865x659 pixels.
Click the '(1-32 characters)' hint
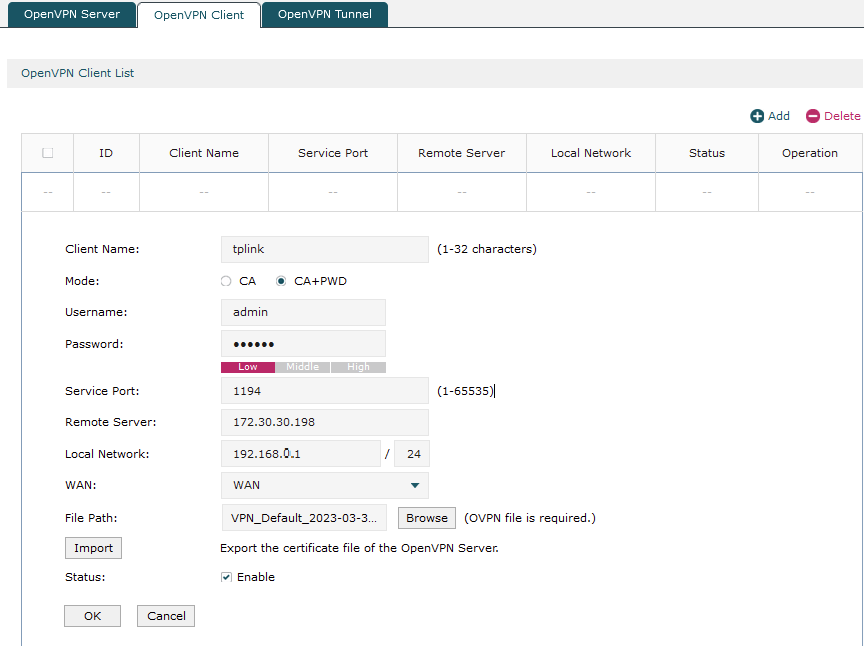(x=487, y=249)
